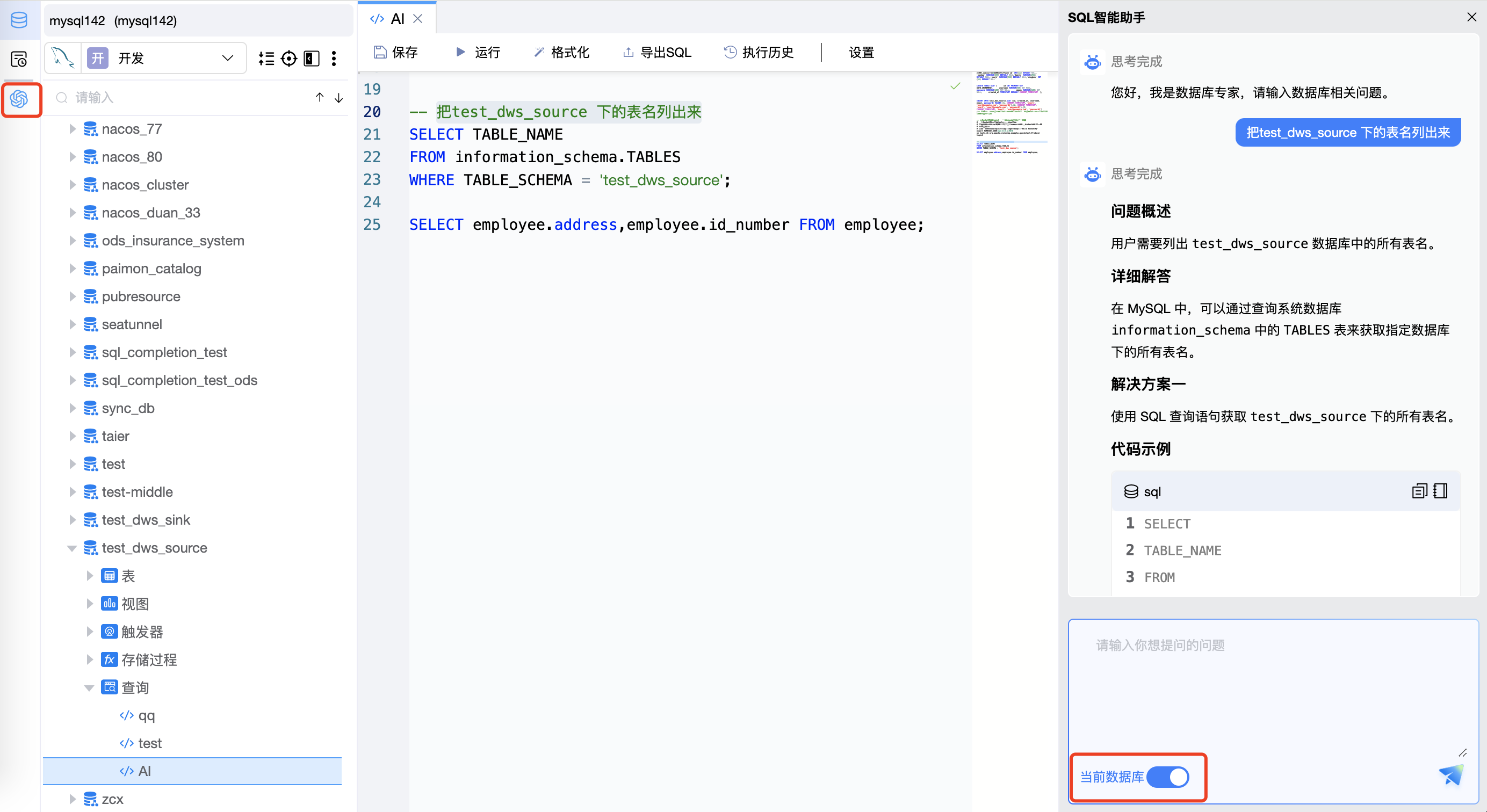Click the sort list icon in toolbar
1487x812 pixels.
(x=266, y=59)
